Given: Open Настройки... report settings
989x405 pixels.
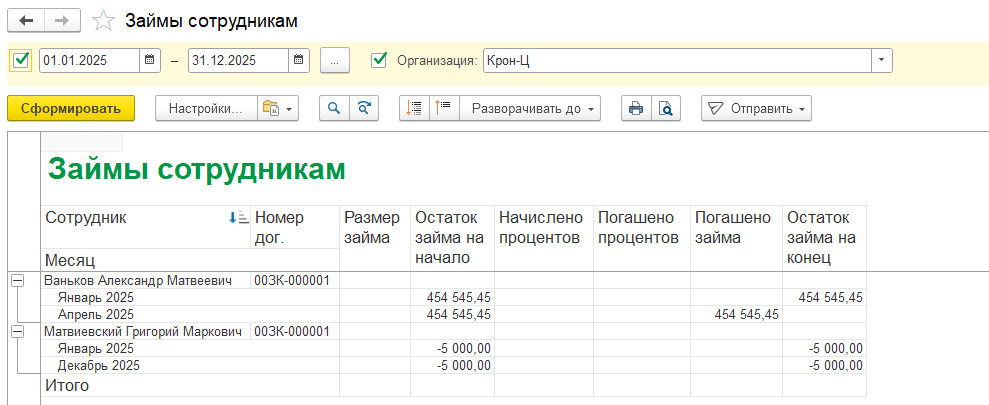Looking at the screenshot, I should tap(206, 109).
